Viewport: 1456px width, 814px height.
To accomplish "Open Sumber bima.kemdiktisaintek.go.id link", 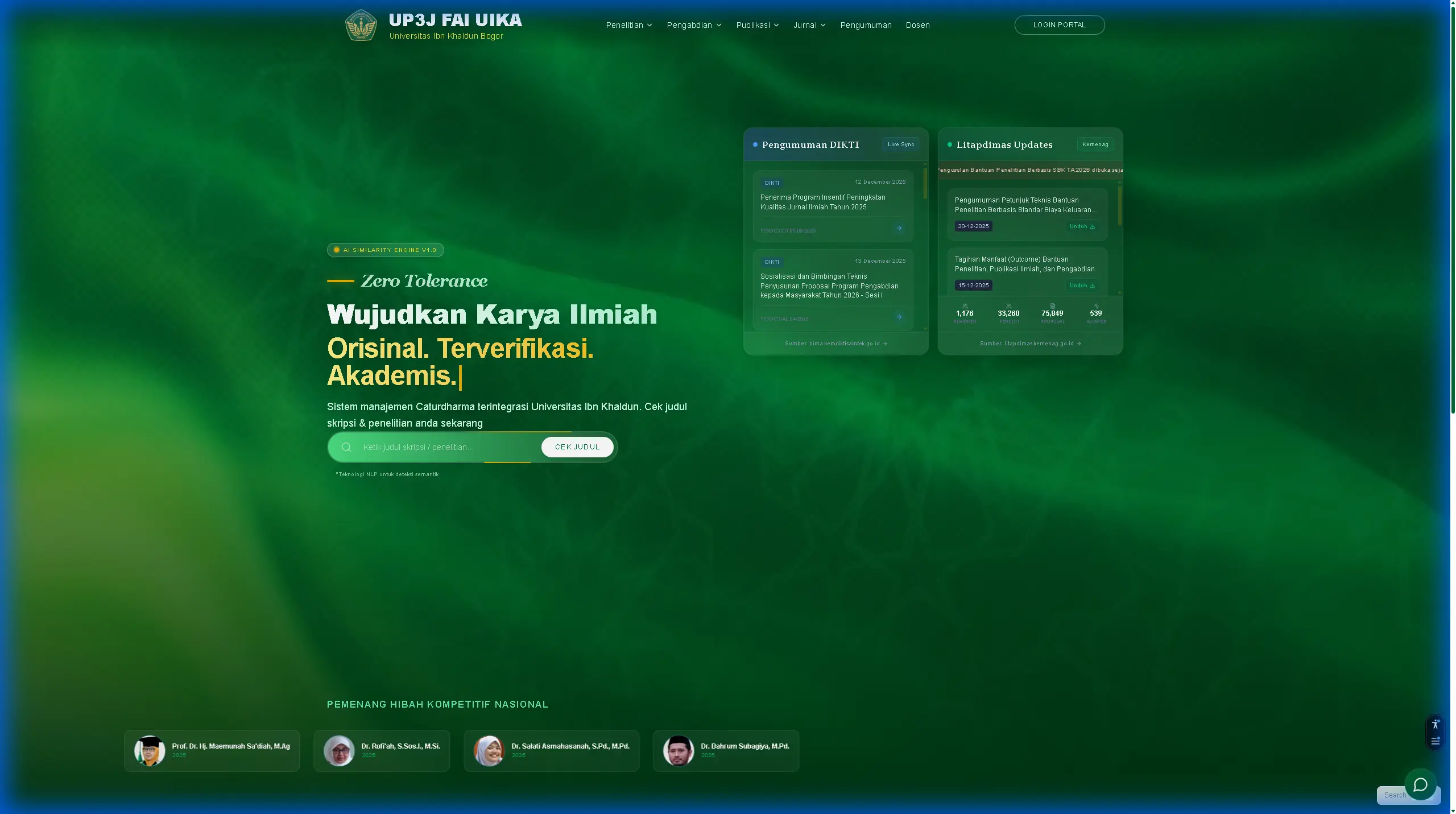I will click(x=835, y=344).
